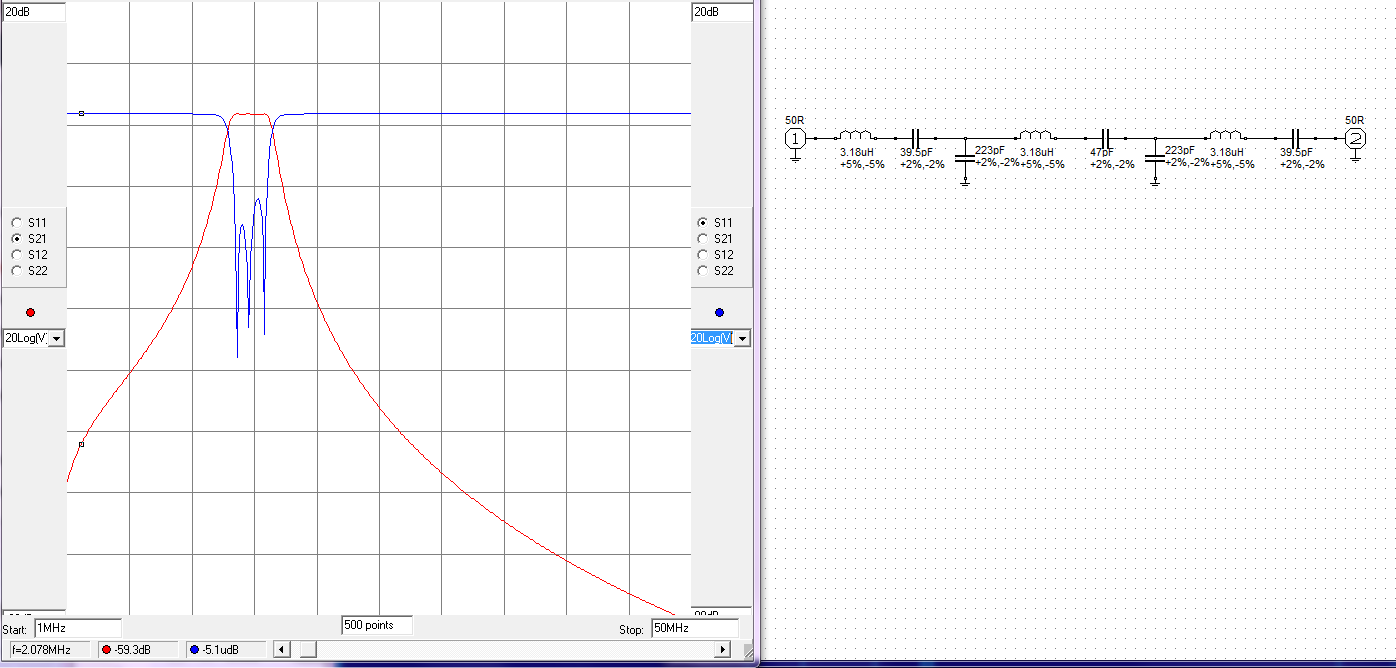Screen dimensions: 1396x668
Task: Click the frequency marker scrollbar thumb
Action: [x=308, y=650]
